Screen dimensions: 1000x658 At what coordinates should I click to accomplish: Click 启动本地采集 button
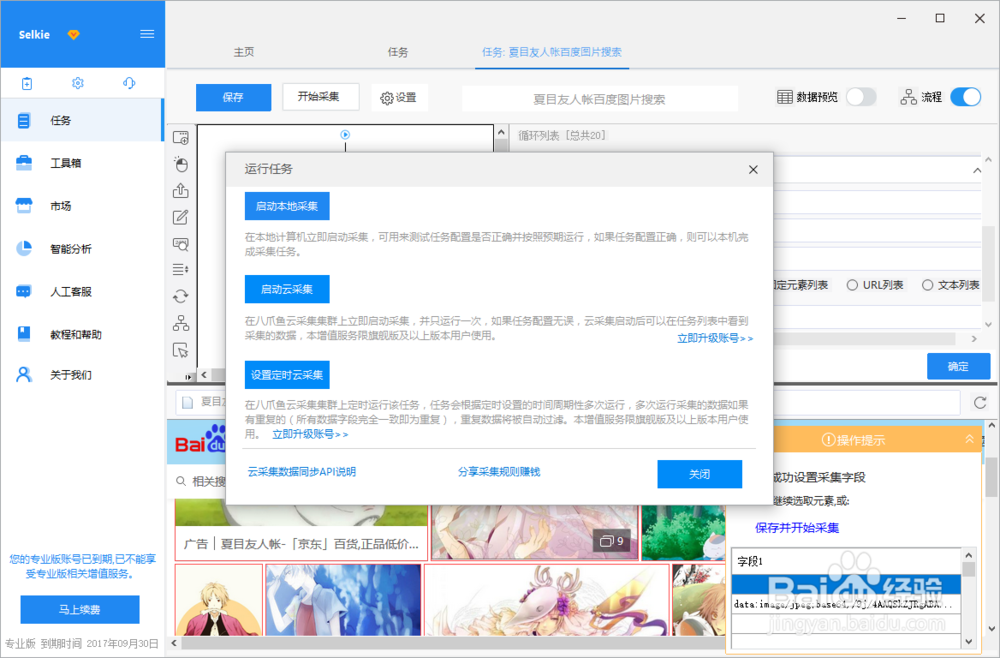(287, 206)
